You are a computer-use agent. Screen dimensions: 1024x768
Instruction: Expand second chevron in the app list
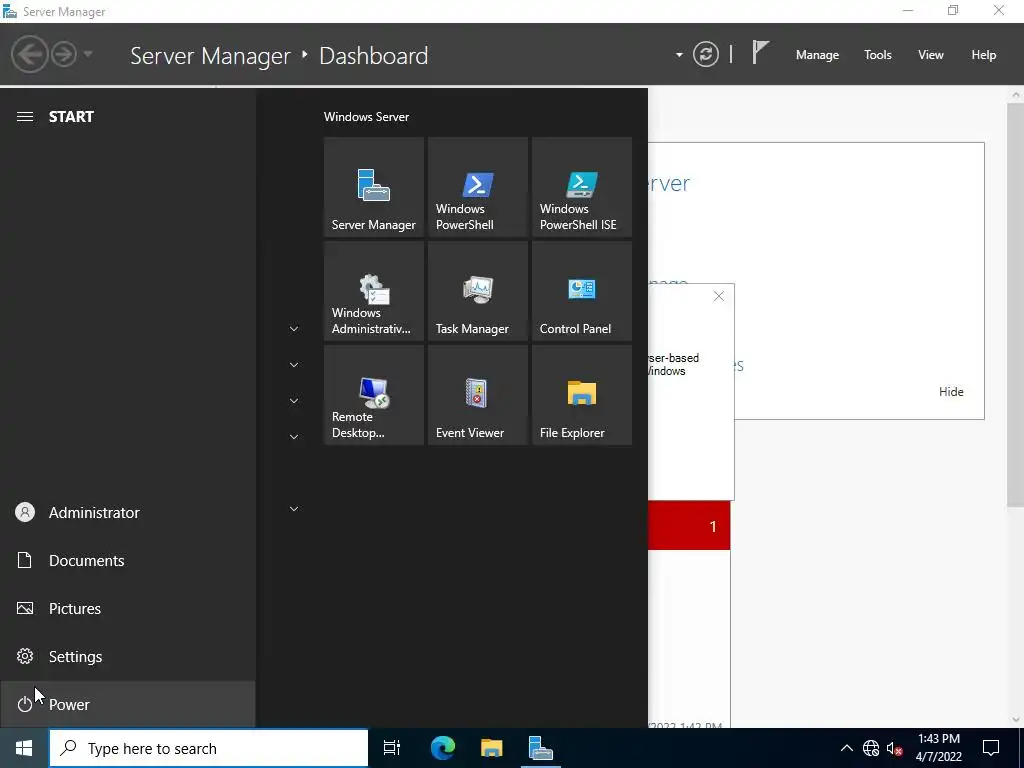pos(294,364)
